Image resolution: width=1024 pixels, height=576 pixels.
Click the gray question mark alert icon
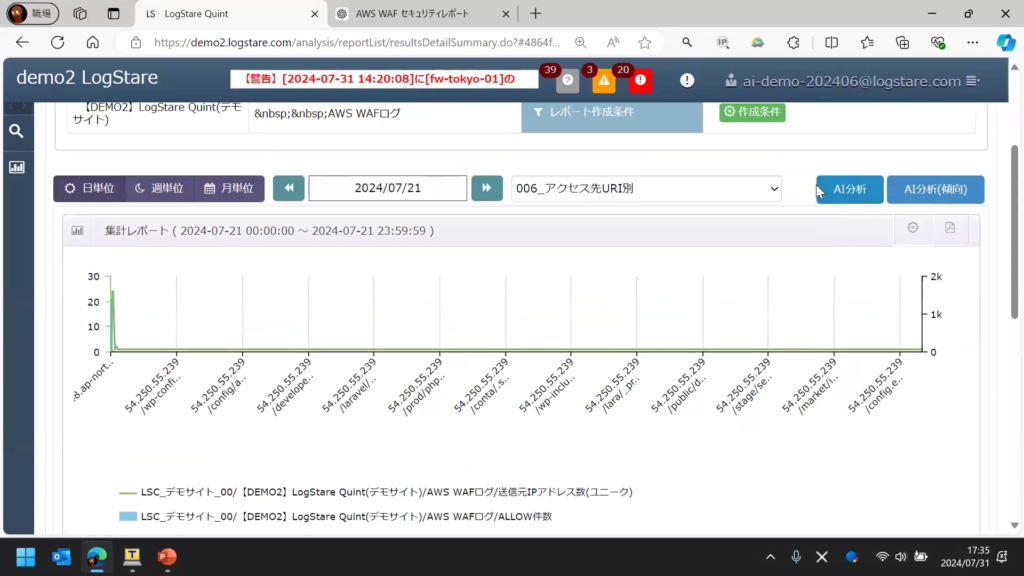(568, 81)
